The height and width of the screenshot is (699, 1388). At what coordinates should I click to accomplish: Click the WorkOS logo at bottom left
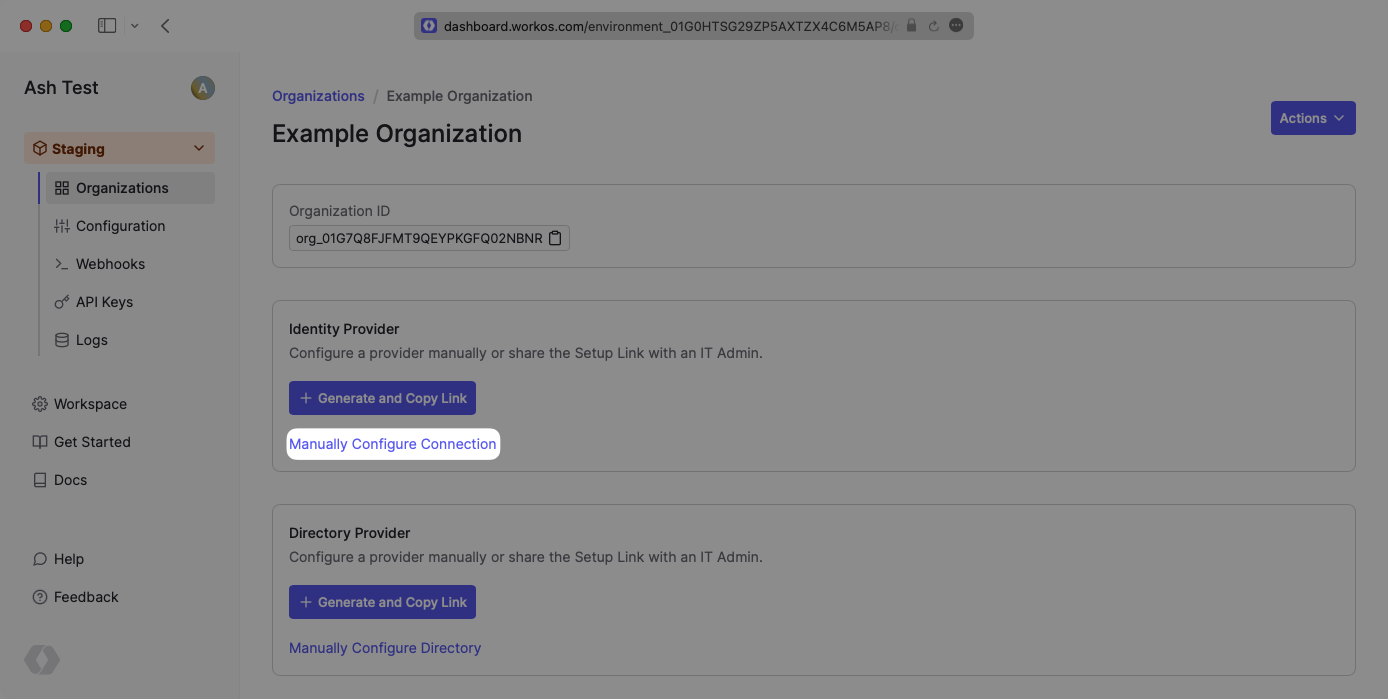(42, 660)
